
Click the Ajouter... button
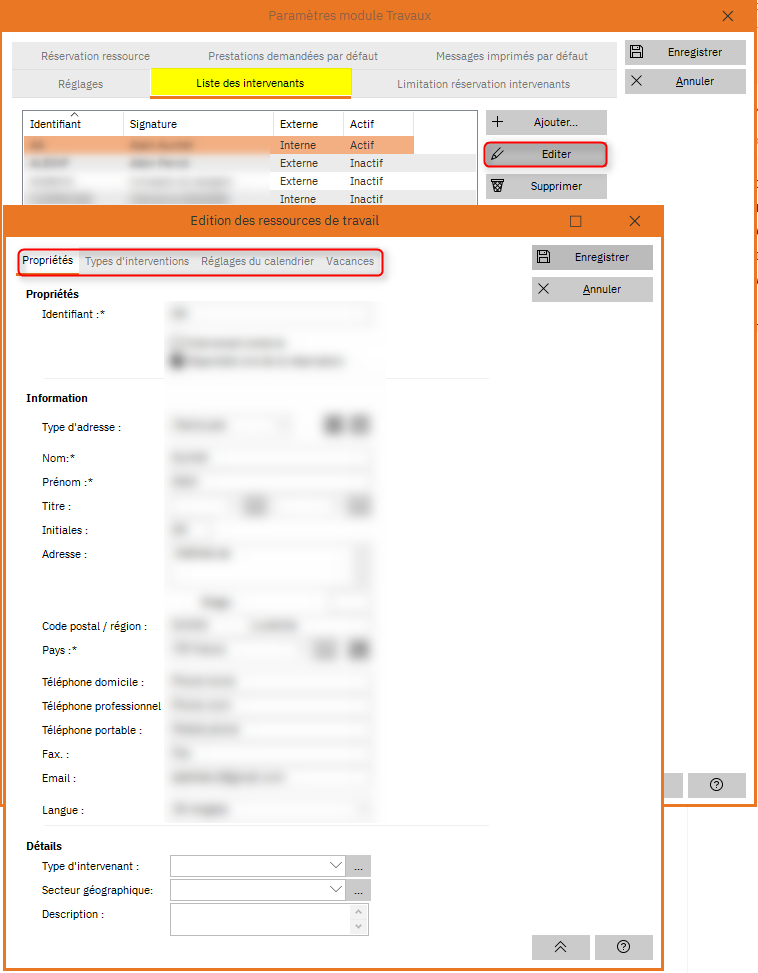point(546,122)
